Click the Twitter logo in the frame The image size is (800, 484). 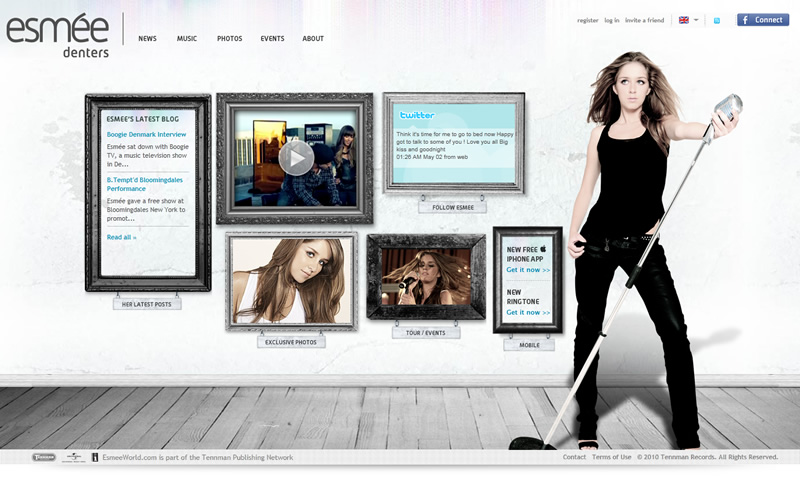tap(417, 115)
